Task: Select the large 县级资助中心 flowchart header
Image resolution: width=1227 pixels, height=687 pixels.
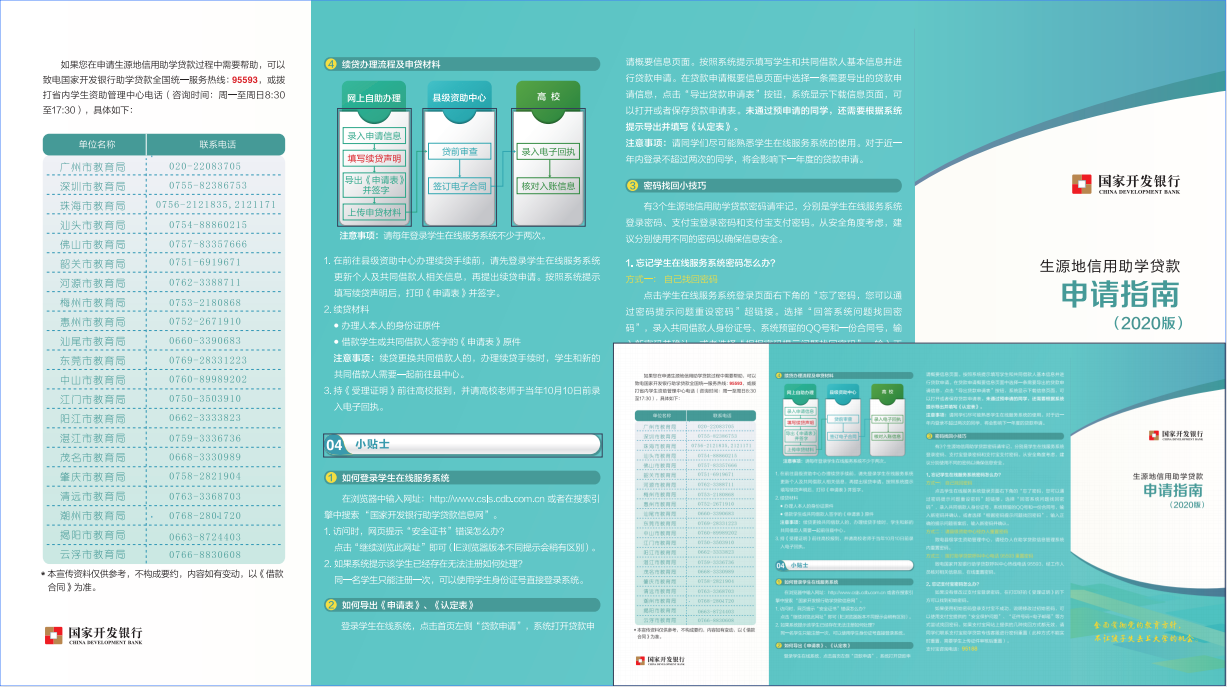Action: (x=459, y=97)
